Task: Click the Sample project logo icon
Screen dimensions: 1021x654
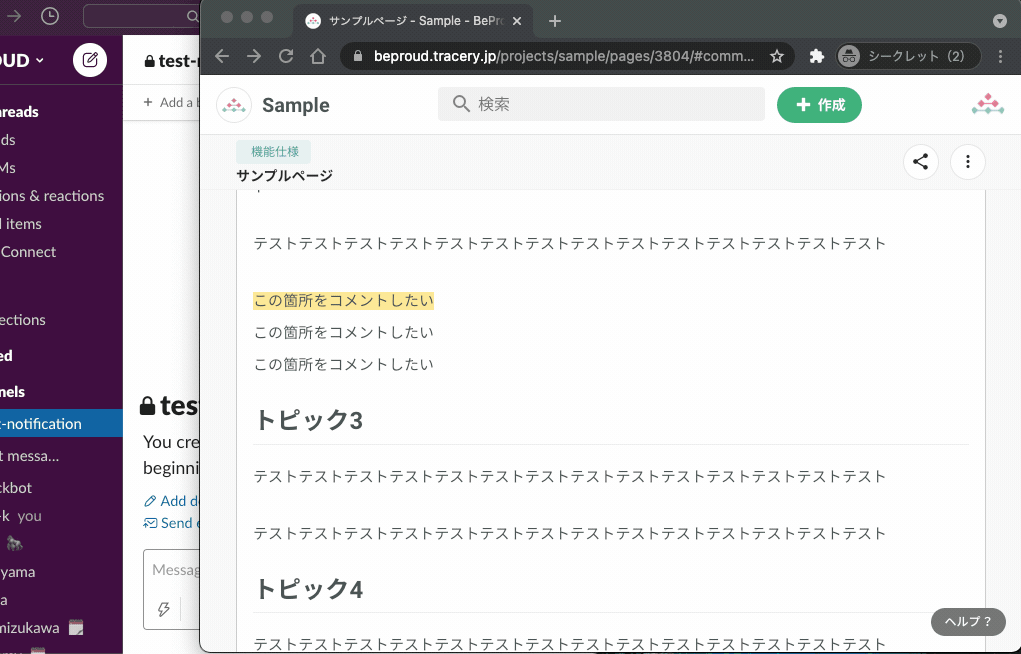Action: click(x=233, y=105)
